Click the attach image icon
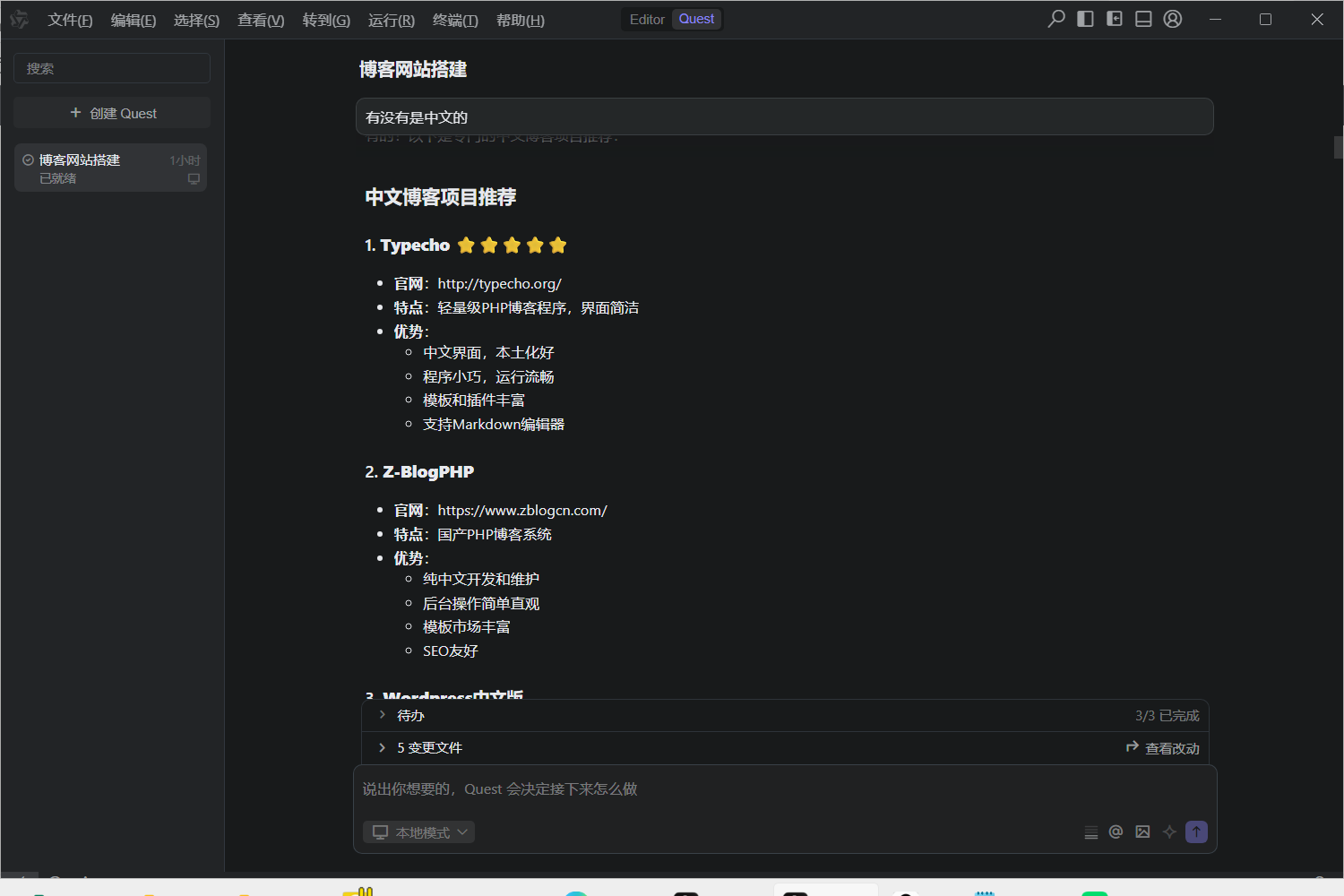Screen dimensions: 1344x896 1142,832
